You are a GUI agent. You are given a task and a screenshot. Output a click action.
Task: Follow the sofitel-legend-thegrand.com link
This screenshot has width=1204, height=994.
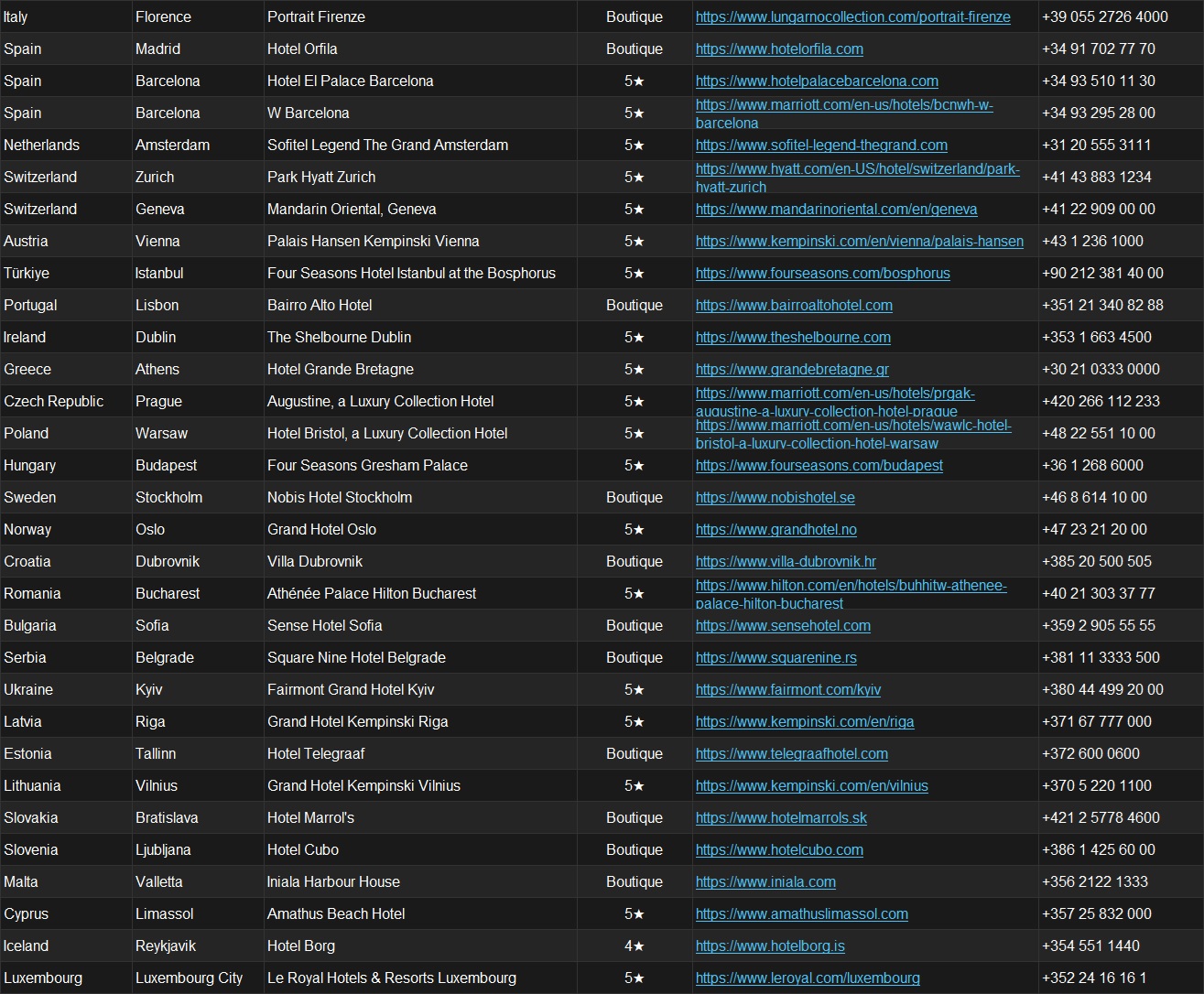pos(821,145)
